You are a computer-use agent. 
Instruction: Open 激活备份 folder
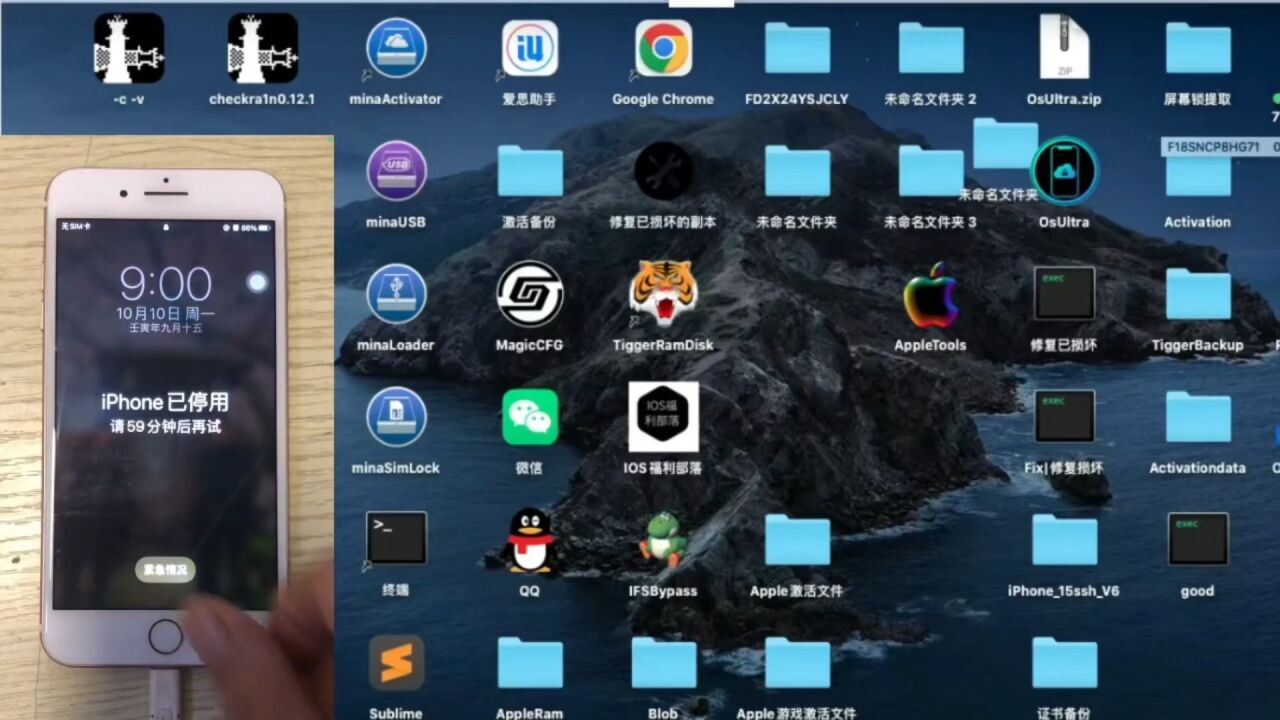530,171
